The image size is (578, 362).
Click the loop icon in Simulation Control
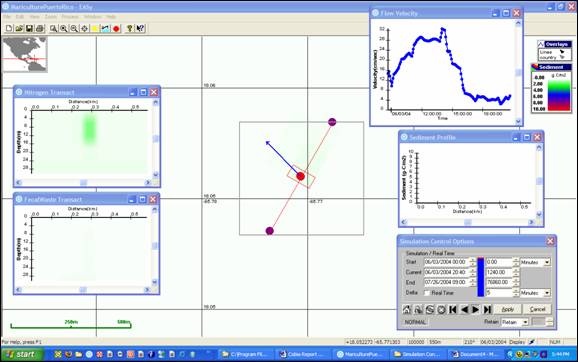click(429, 309)
